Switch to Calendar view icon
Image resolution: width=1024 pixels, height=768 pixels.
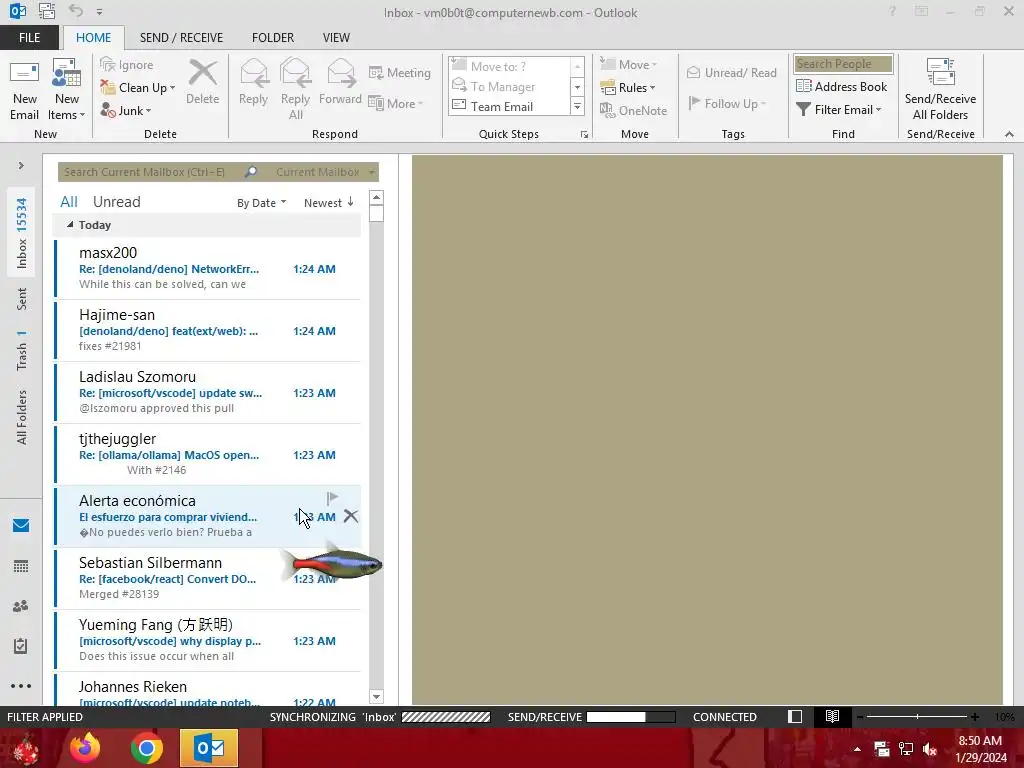pos(21,566)
